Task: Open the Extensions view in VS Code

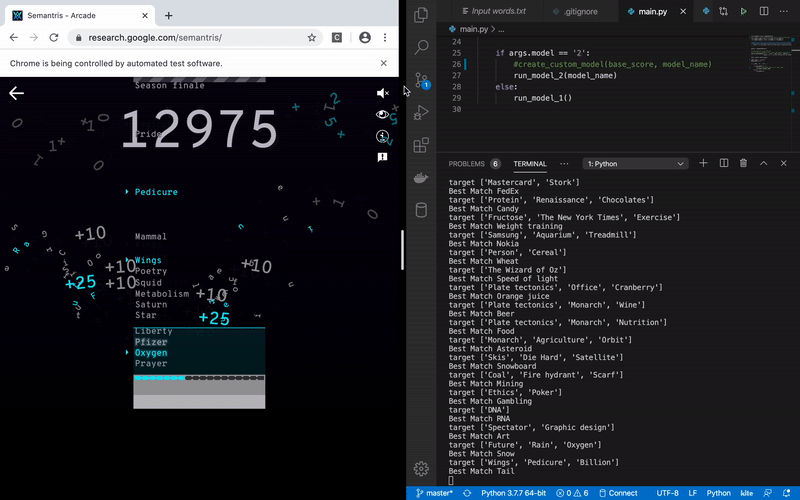Action: pyautogui.click(x=421, y=145)
